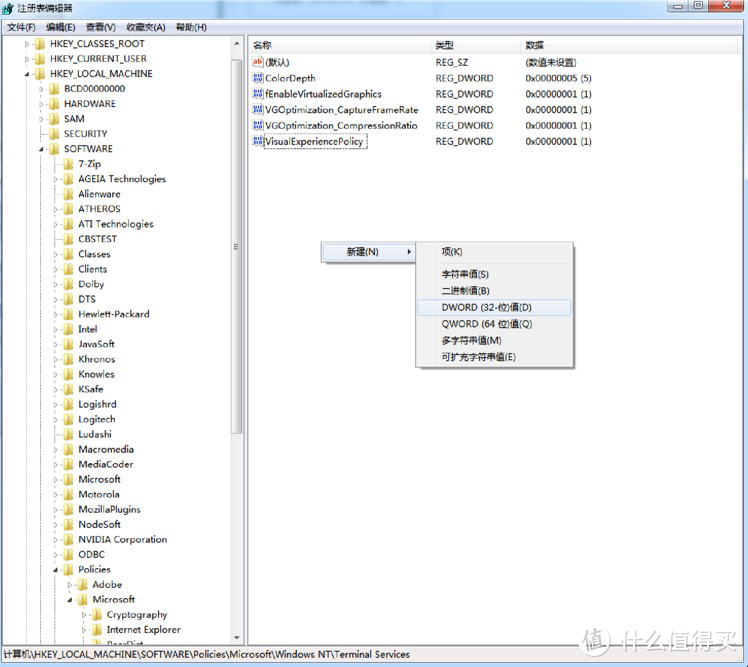Select the fEnableVirtualizedGraphics value icon
748x667 pixels.
257,94
